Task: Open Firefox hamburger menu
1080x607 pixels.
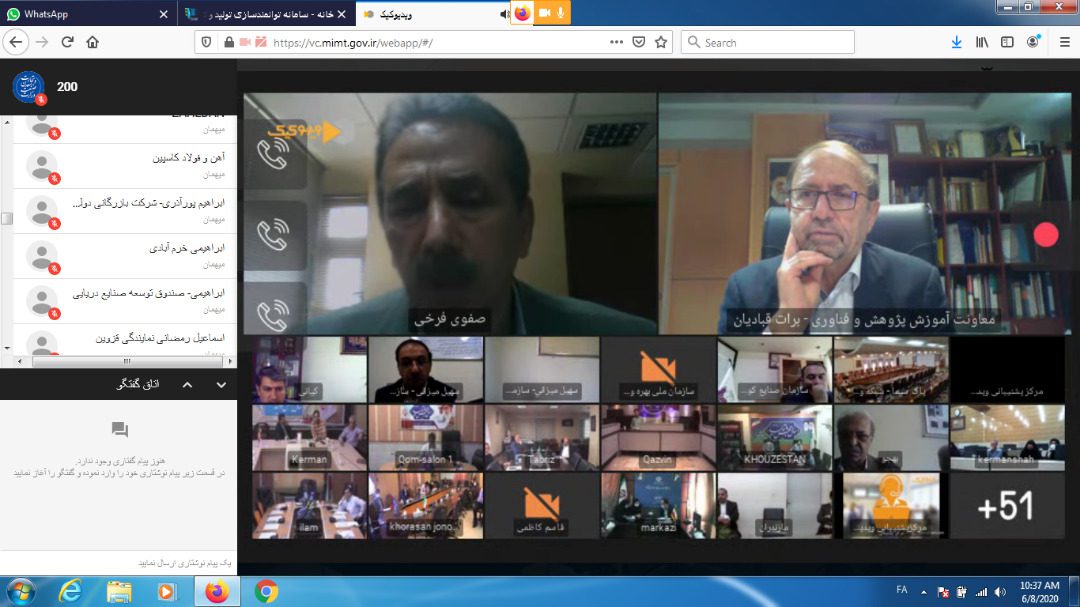Action: pyautogui.click(x=1062, y=42)
